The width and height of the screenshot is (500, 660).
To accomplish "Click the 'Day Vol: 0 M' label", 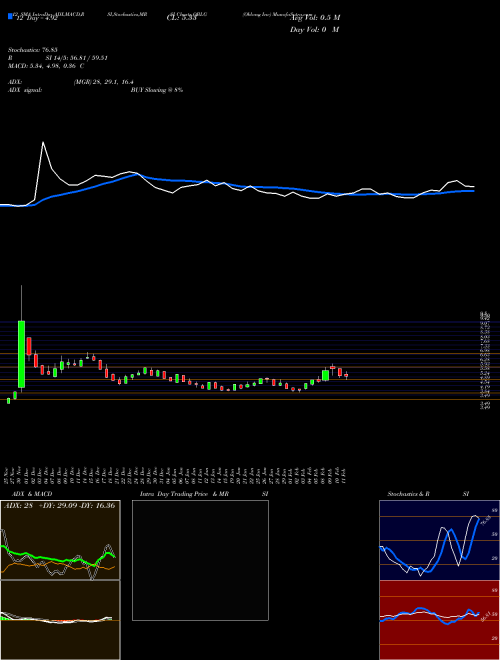I will pyautogui.click(x=314, y=30).
